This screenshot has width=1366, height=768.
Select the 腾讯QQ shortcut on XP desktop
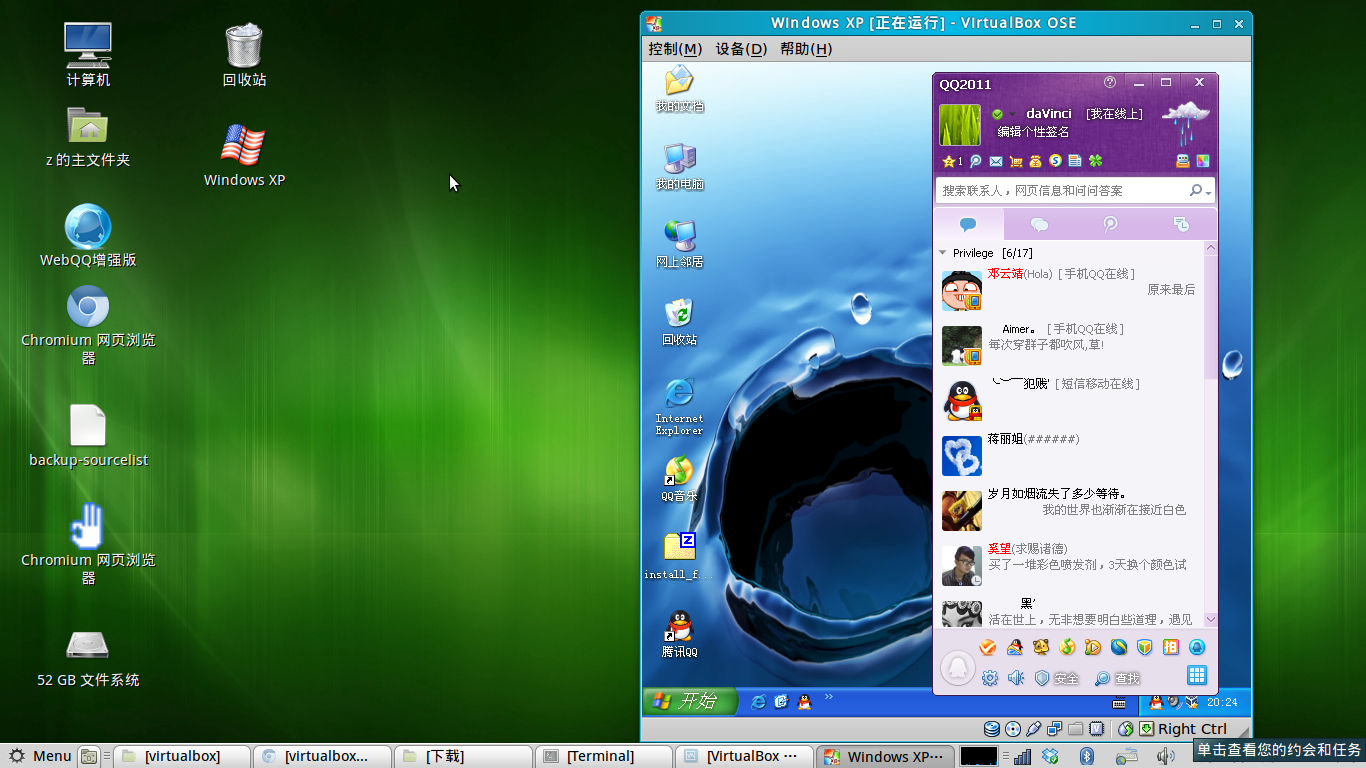680,635
